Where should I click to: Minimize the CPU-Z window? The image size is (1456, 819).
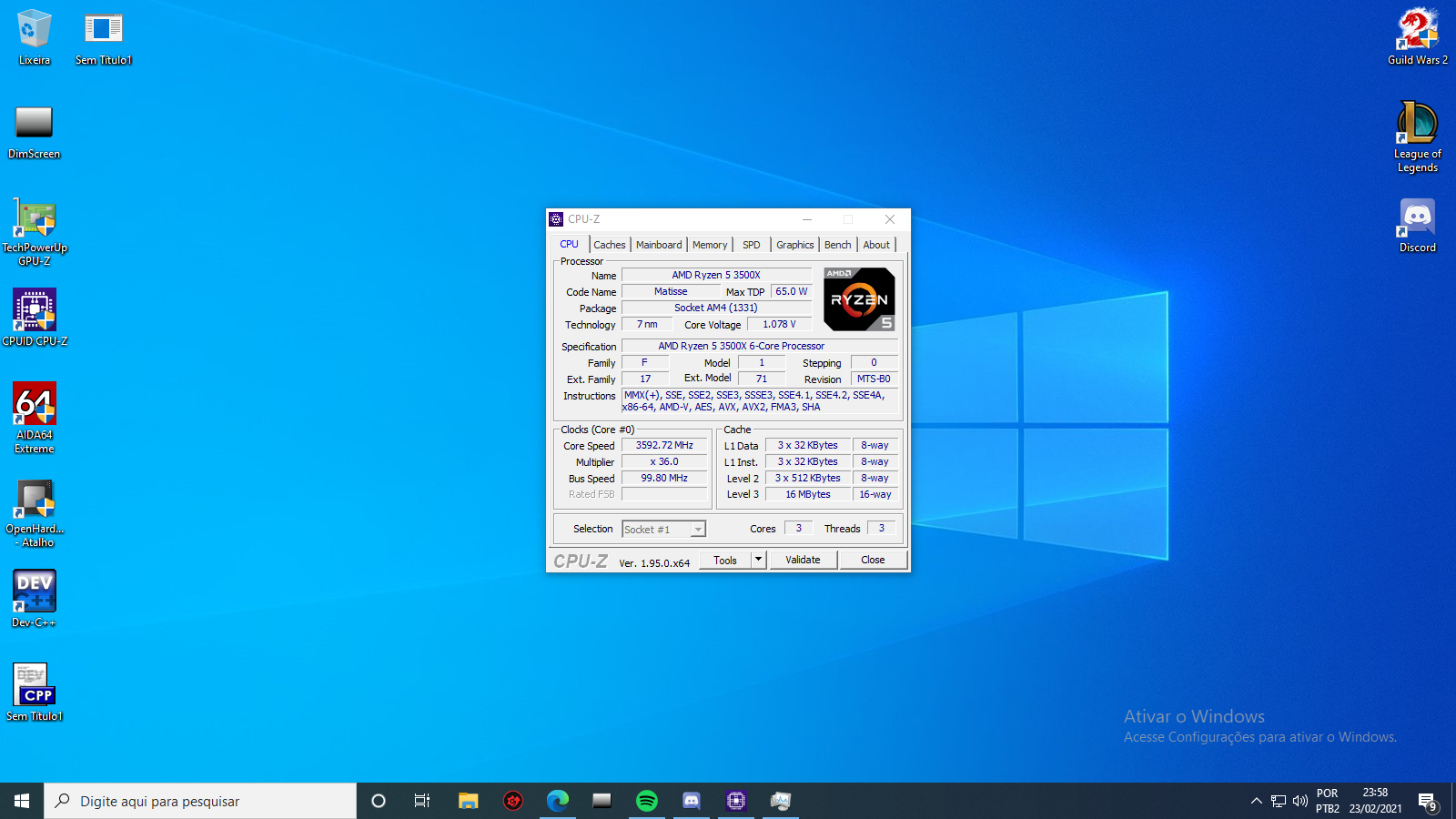807,219
